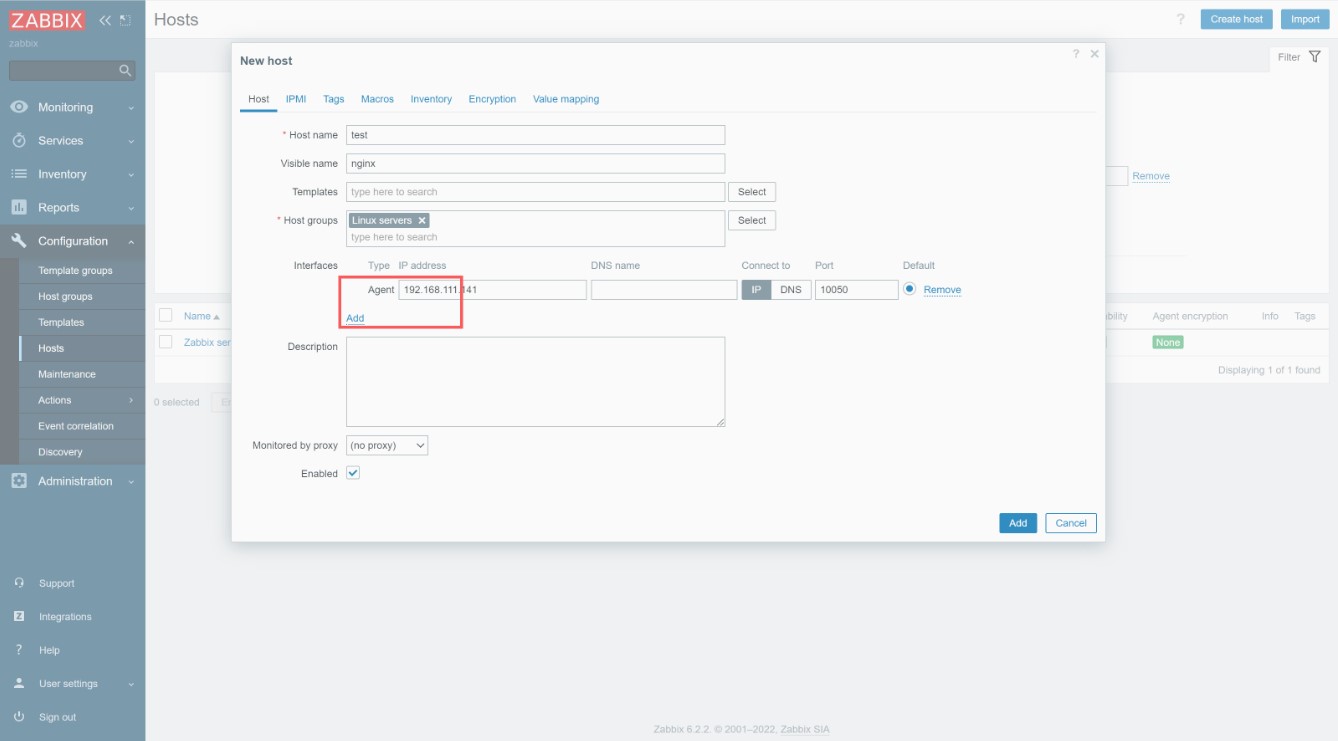This screenshot has height=741, width=1338.
Task: Click the help icon in the New host dialog
Action: point(1076,54)
